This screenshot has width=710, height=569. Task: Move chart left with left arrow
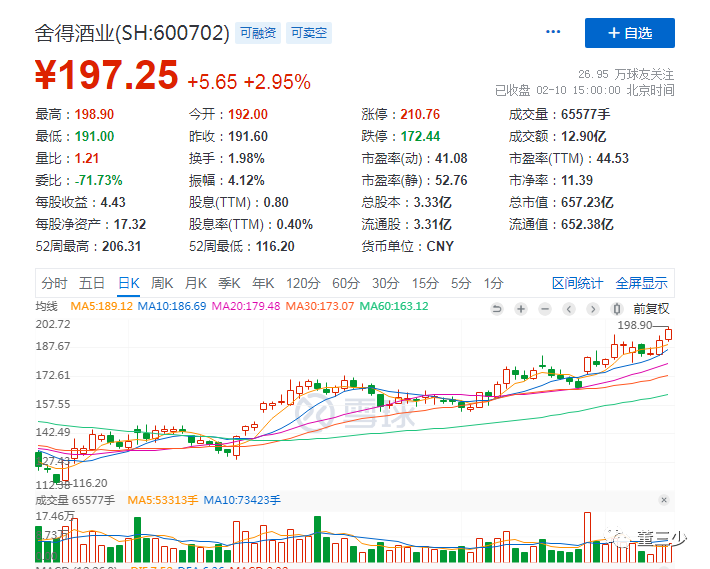(x=569, y=309)
